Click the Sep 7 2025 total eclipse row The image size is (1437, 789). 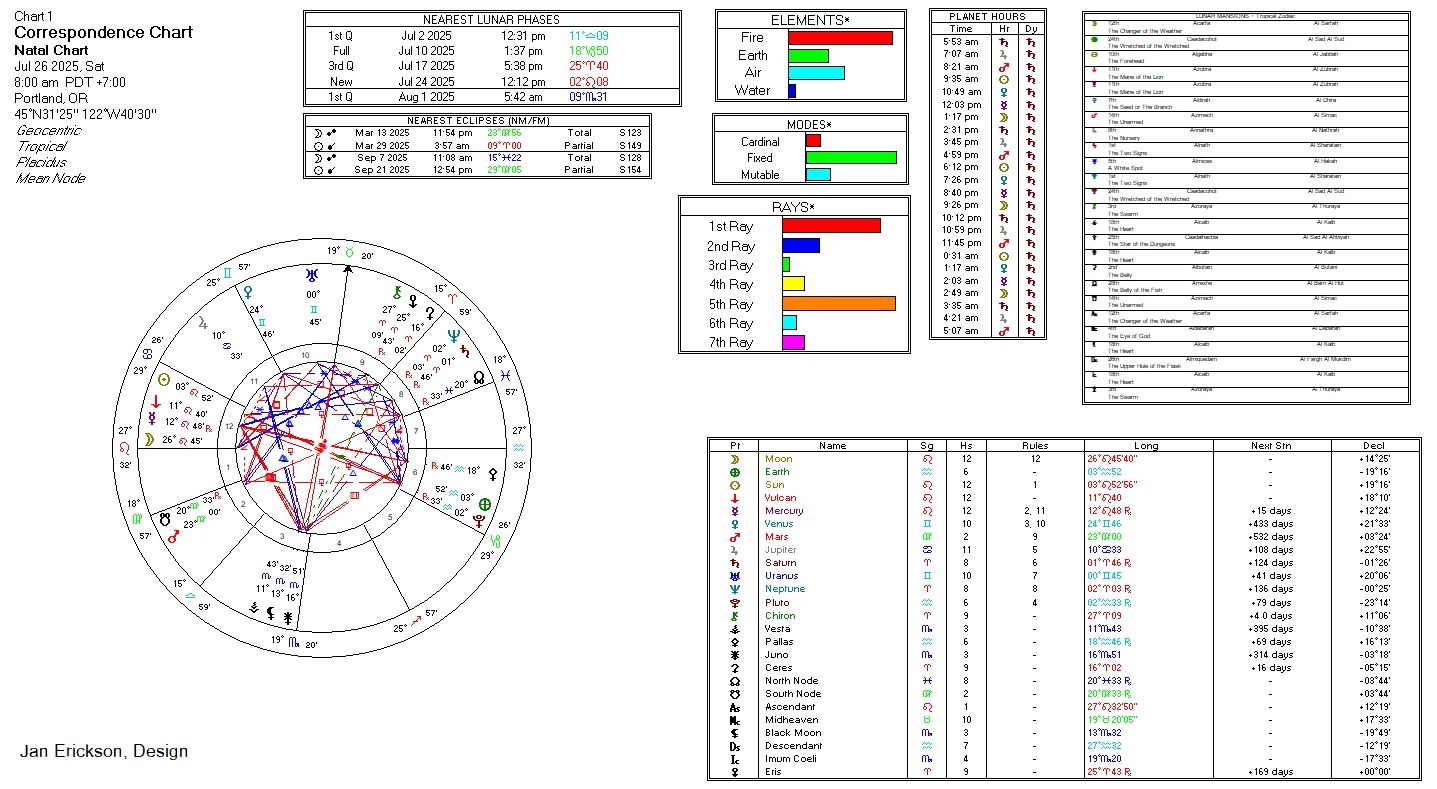[477, 158]
